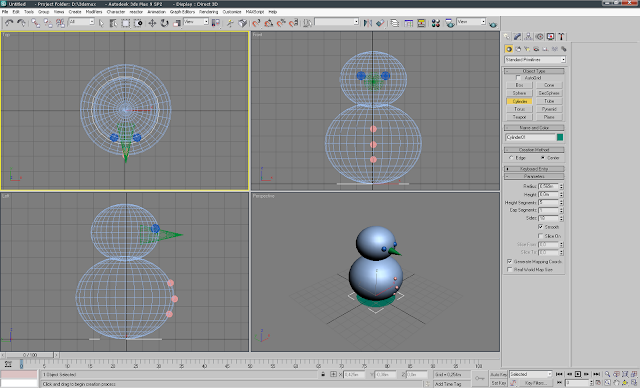Image resolution: width=640 pixels, height=388 pixels.
Task: Toggle Generate Mapping Coords checkbox
Action: pos(509,262)
